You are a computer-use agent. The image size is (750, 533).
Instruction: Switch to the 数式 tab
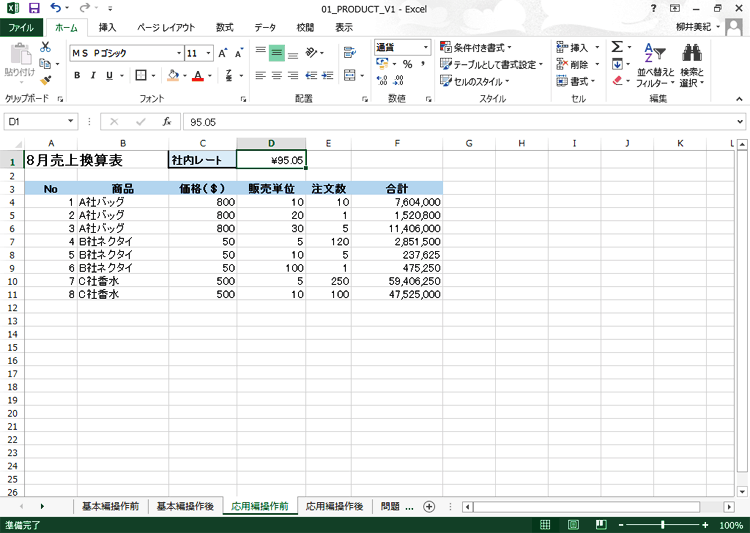click(224, 27)
